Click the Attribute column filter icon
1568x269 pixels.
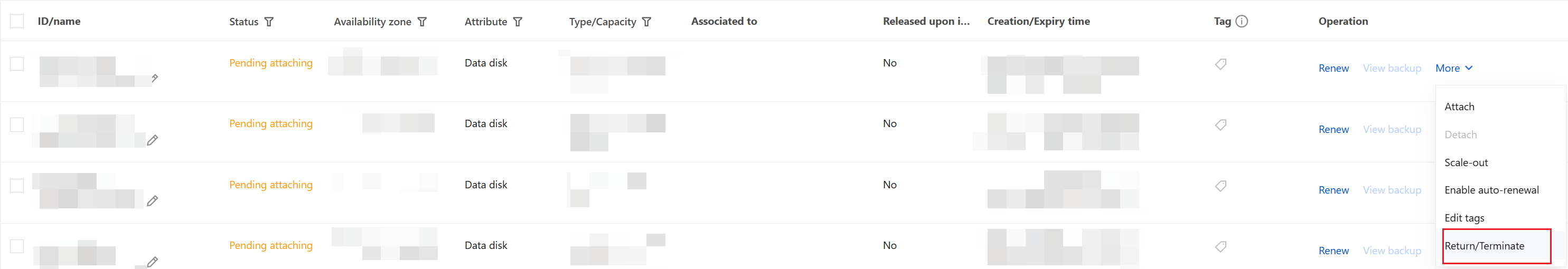(x=518, y=22)
